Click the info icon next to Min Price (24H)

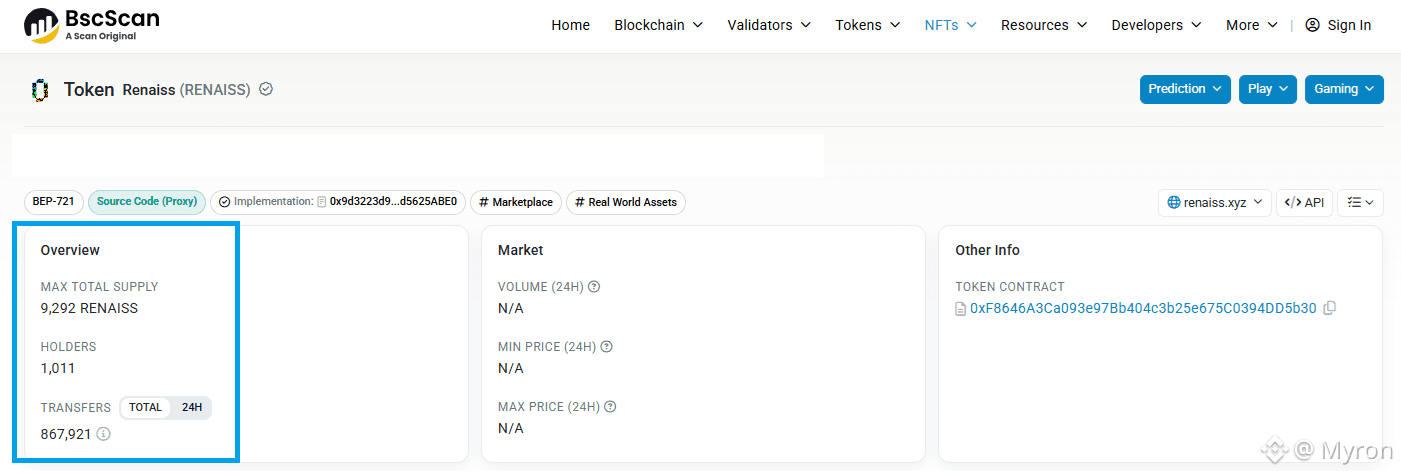(x=606, y=347)
